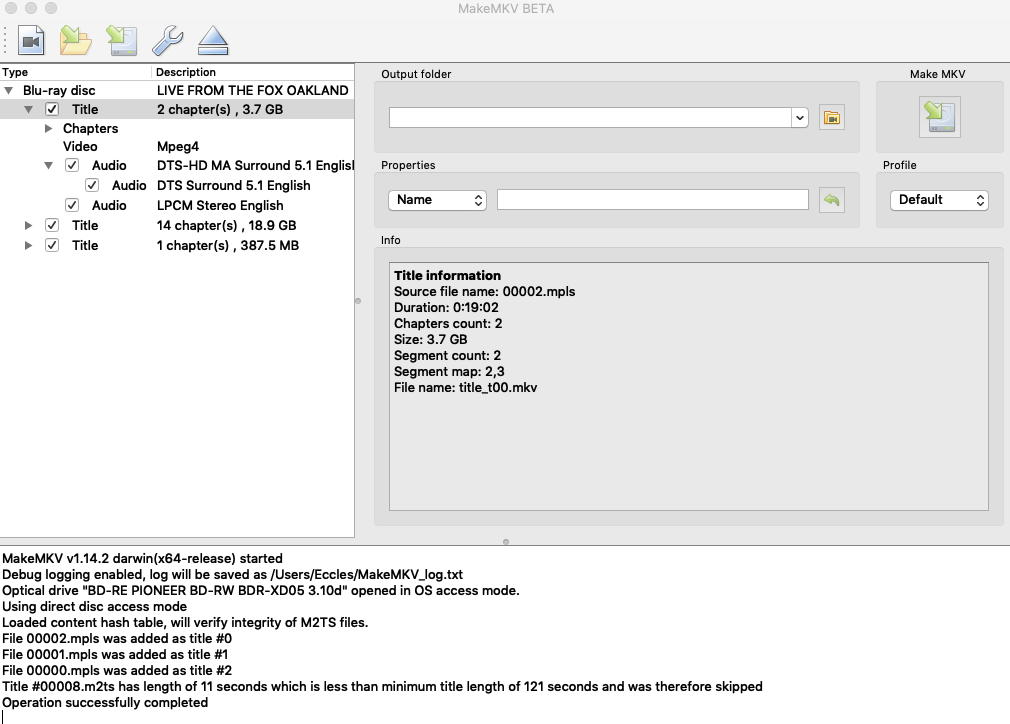Open the folder-with-arrow toolbar icon

pos(75,41)
